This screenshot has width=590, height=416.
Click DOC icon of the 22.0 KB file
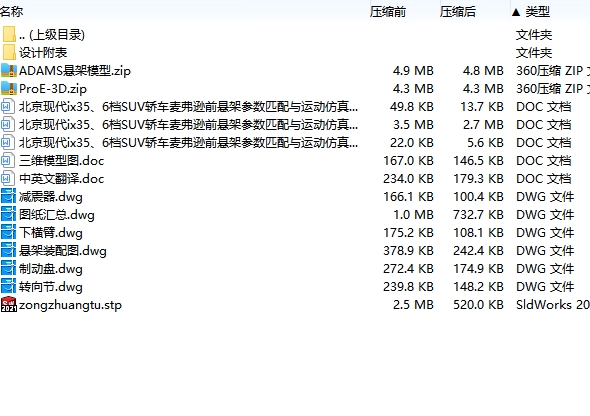[x=8, y=143]
